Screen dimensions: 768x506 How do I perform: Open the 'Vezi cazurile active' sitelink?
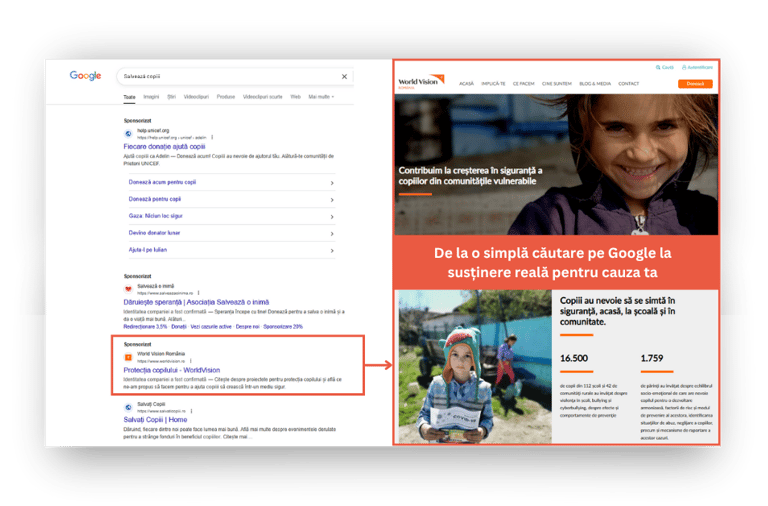211,327
